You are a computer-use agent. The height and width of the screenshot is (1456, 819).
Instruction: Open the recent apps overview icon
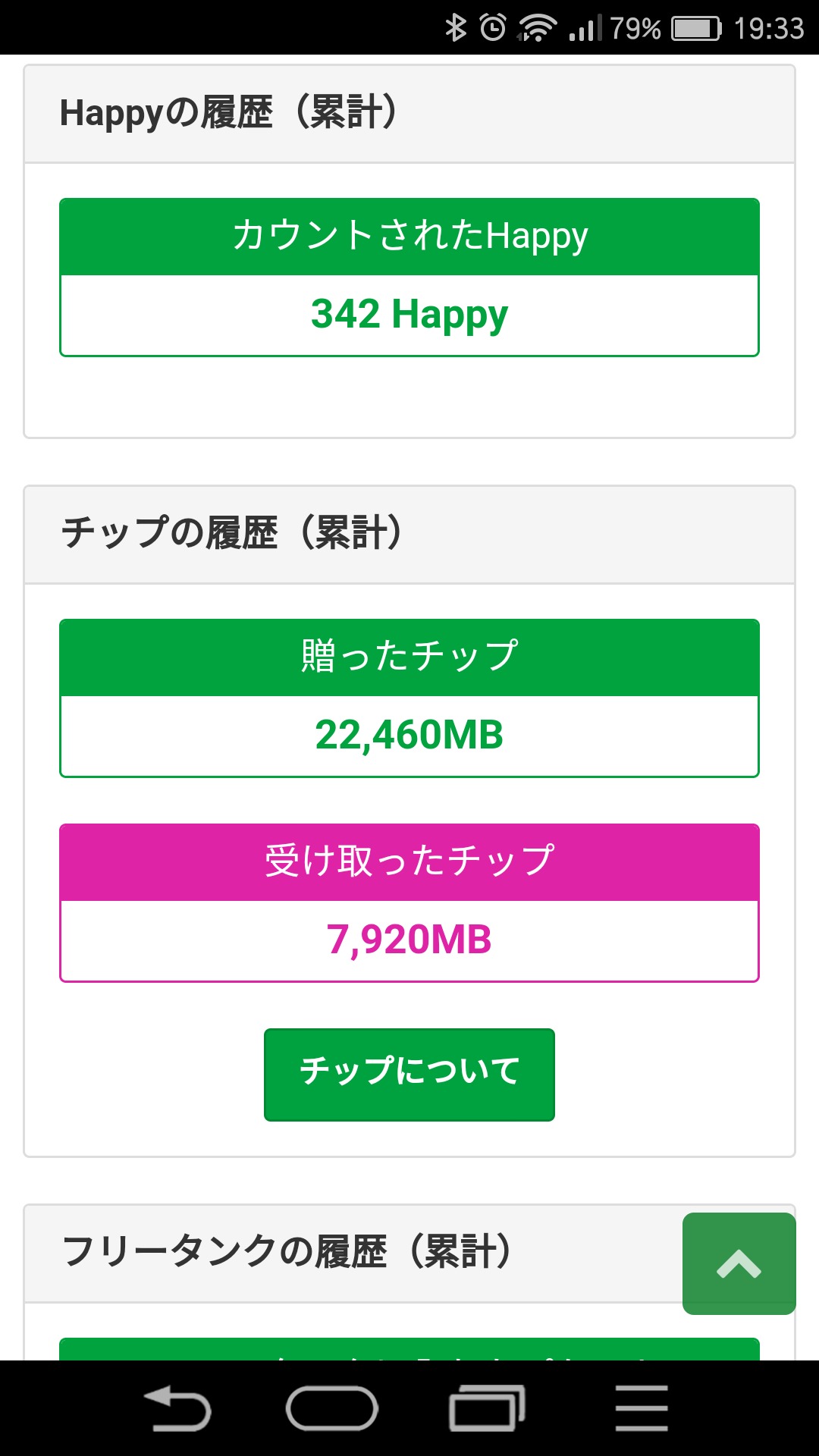coord(487,1409)
